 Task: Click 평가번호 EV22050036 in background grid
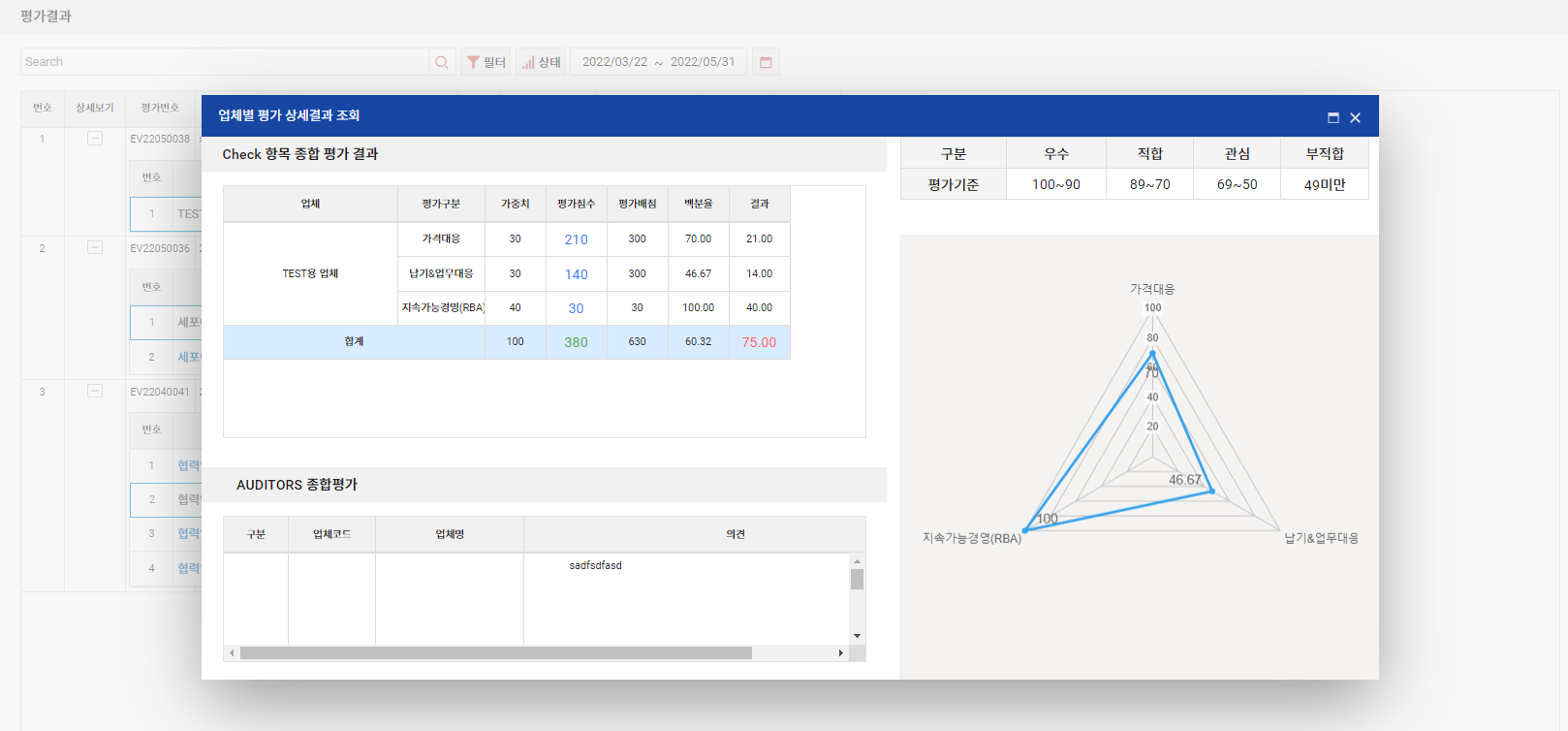point(160,248)
